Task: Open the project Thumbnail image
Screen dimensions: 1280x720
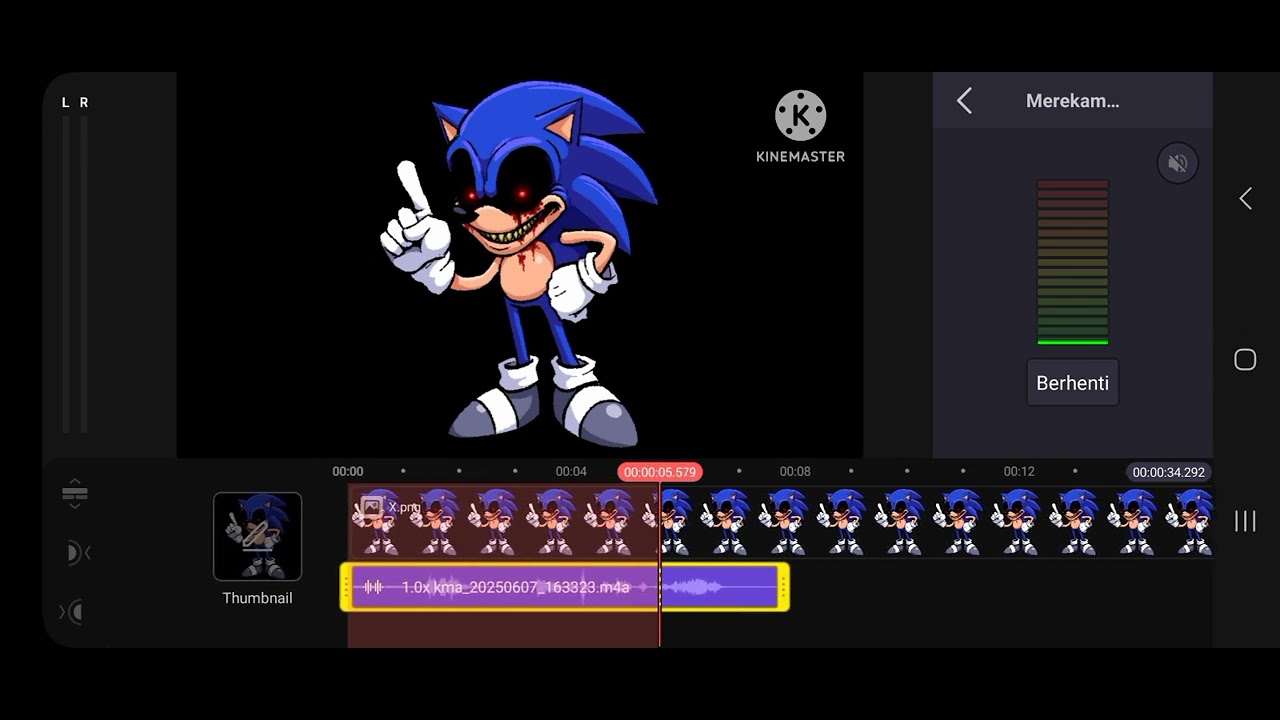Action: pos(257,536)
